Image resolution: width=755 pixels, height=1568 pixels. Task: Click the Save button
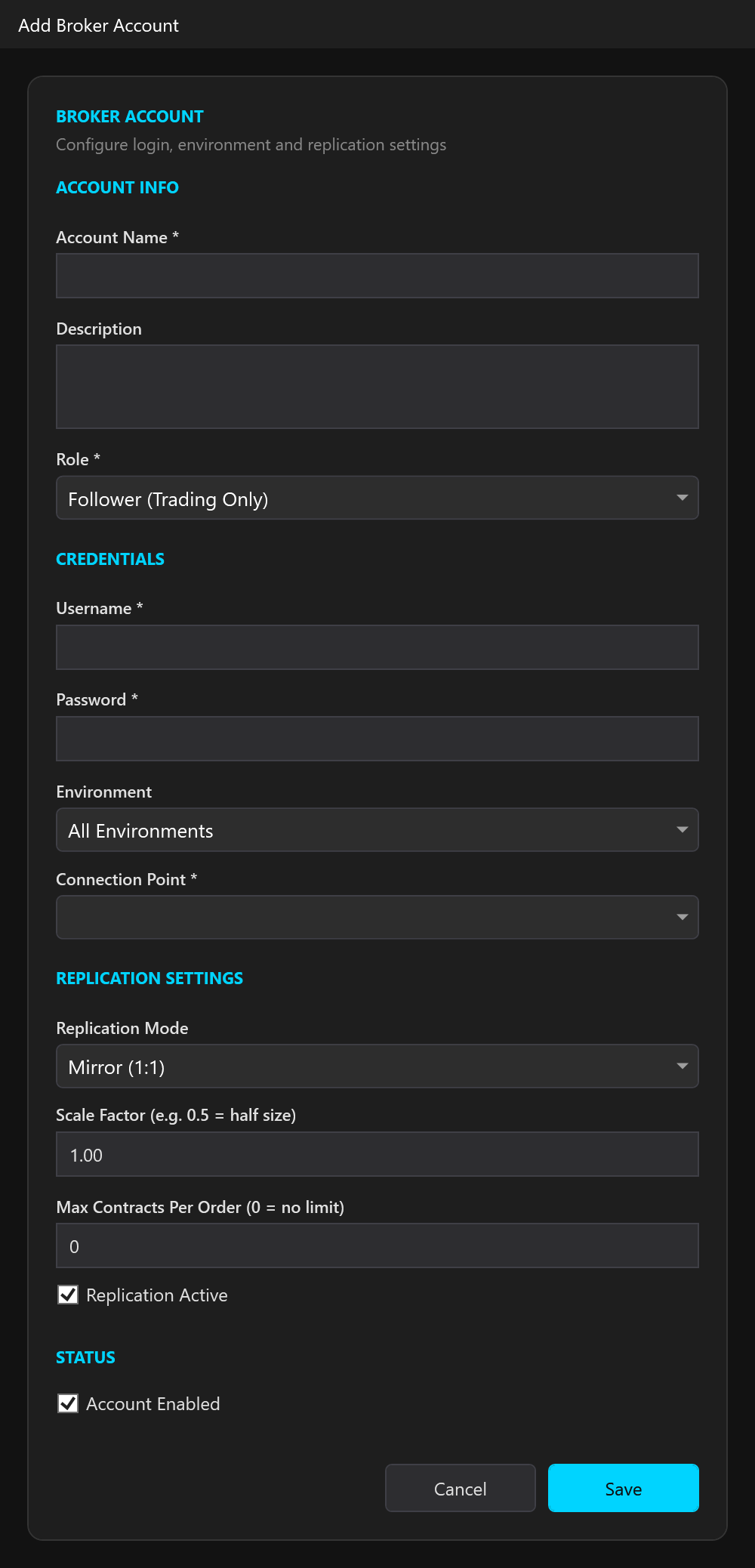[624, 1488]
